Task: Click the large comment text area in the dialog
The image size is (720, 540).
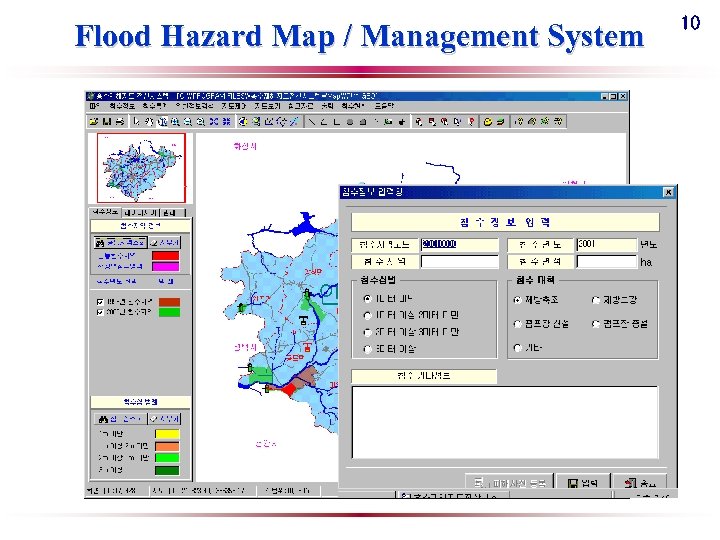Action: pyautogui.click(x=505, y=422)
